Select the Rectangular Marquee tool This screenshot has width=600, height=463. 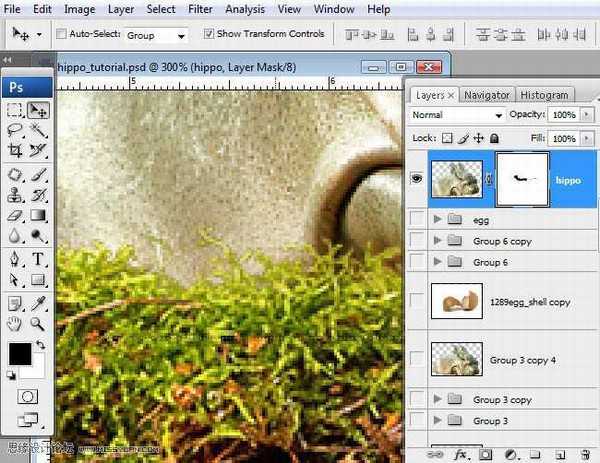tap(15, 110)
